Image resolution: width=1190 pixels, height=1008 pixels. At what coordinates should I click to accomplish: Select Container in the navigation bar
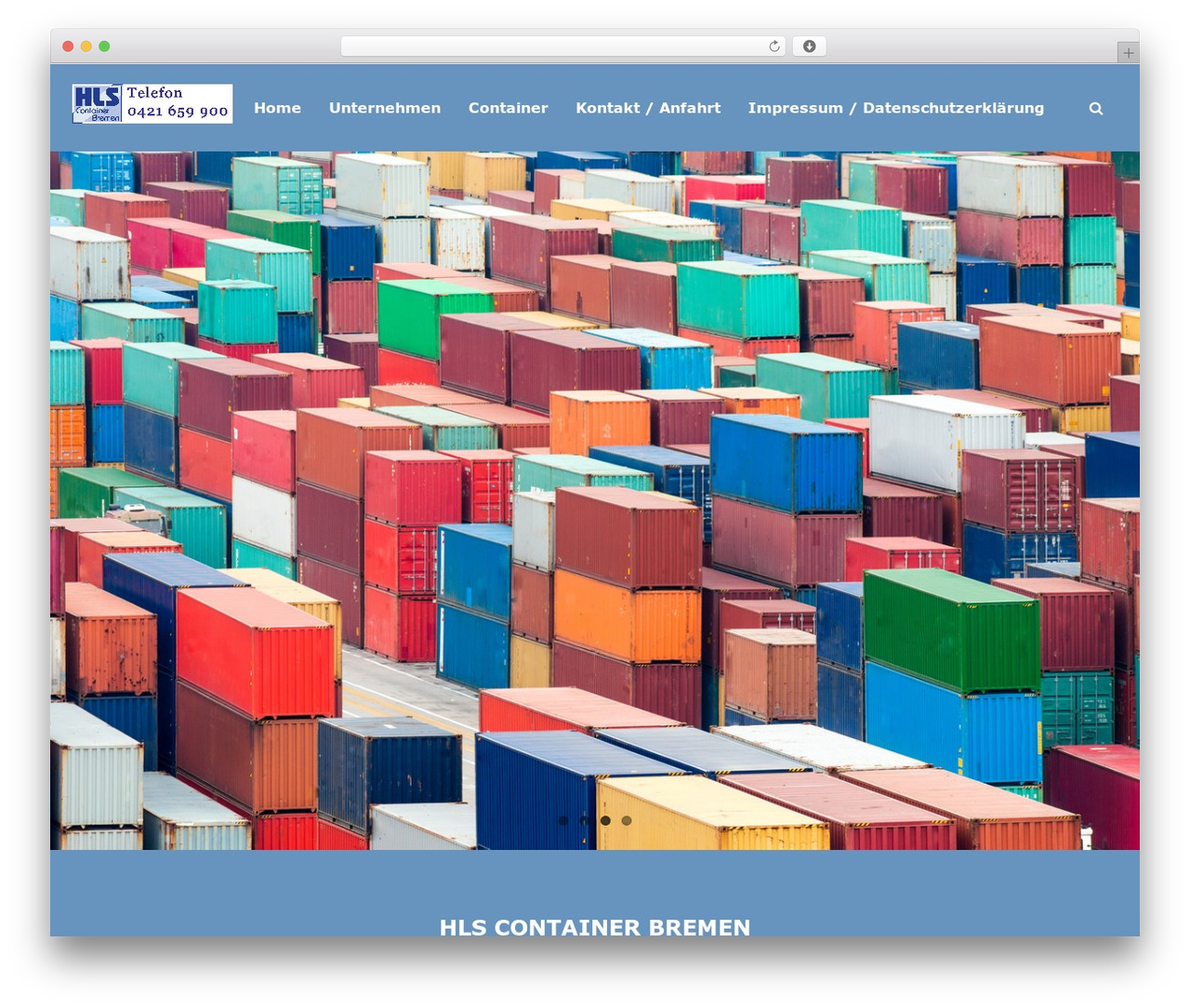tap(508, 108)
